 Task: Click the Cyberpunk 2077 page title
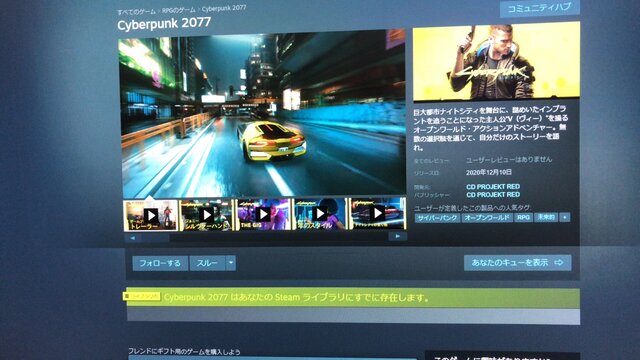164,24
